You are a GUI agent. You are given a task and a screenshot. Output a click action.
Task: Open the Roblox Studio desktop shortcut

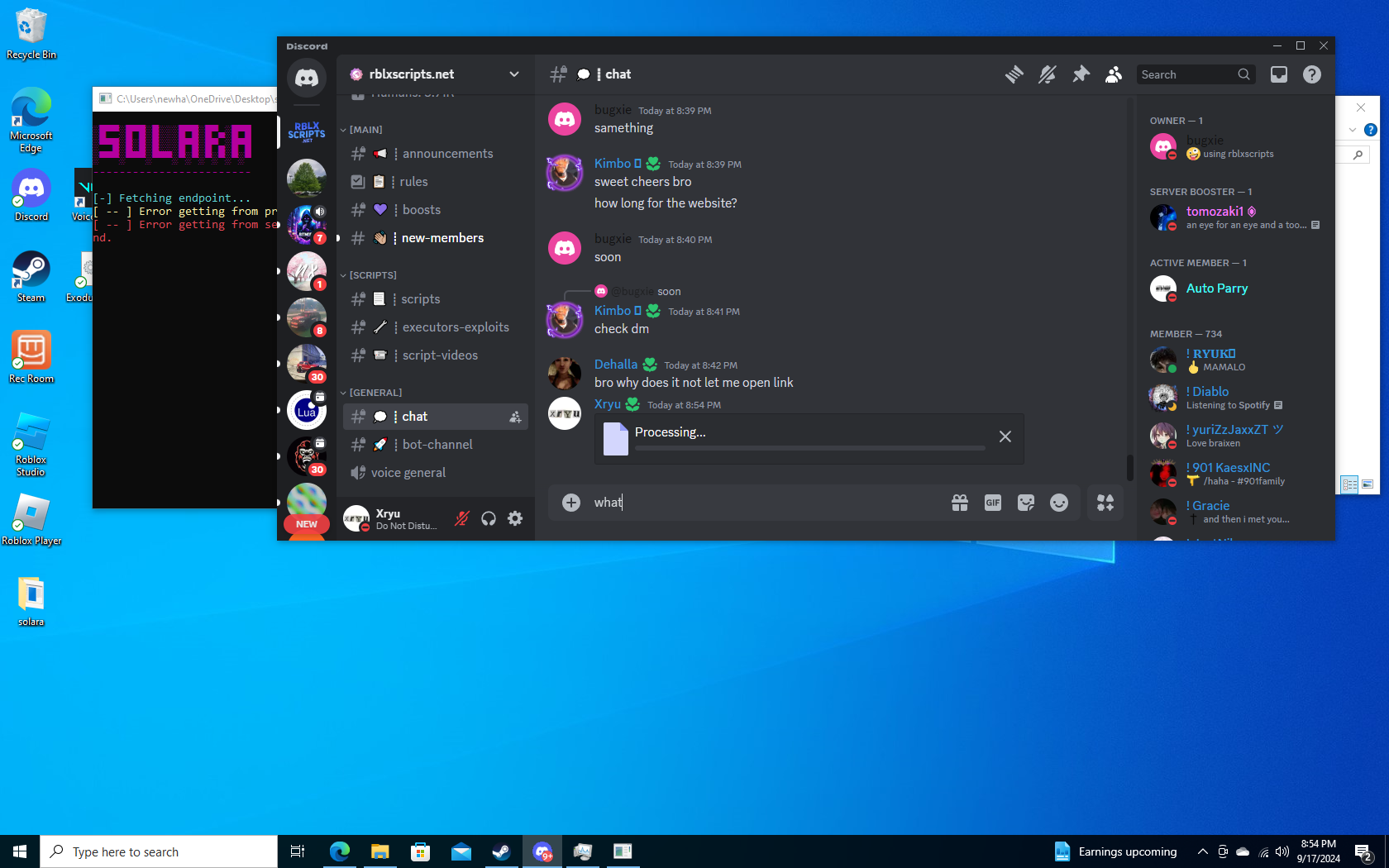pos(31,445)
